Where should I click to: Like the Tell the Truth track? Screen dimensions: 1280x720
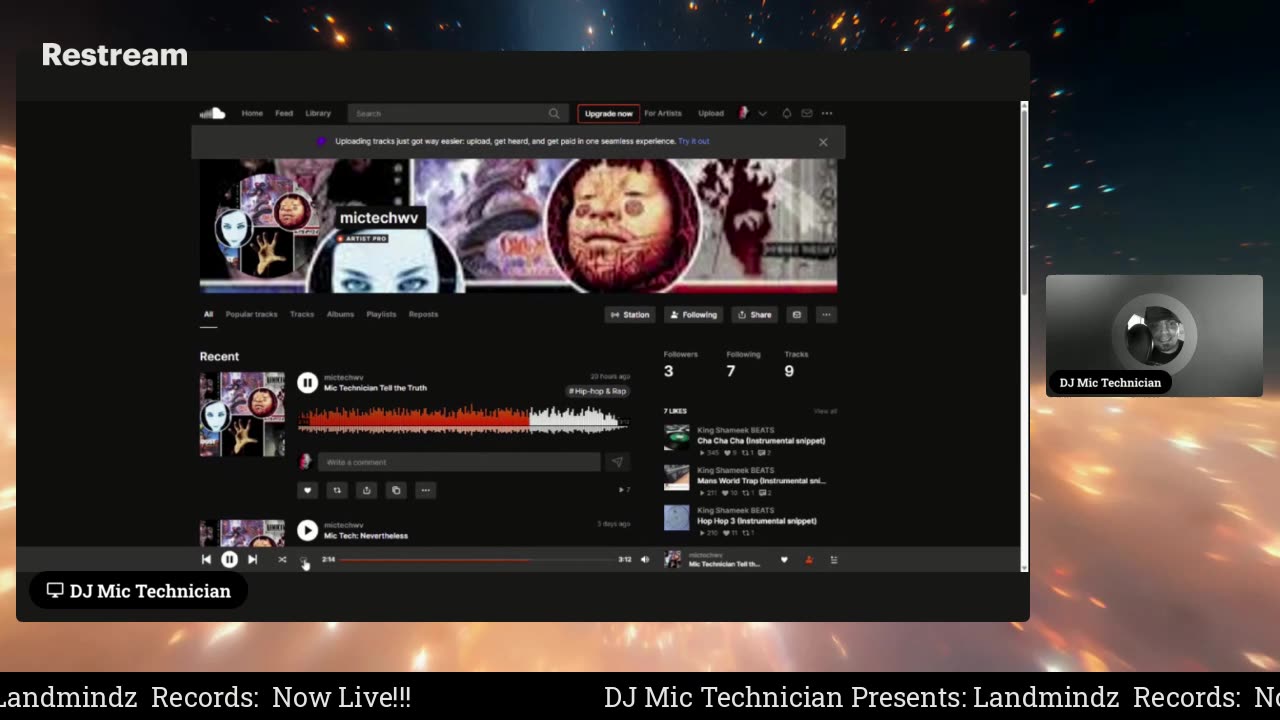(308, 490)
